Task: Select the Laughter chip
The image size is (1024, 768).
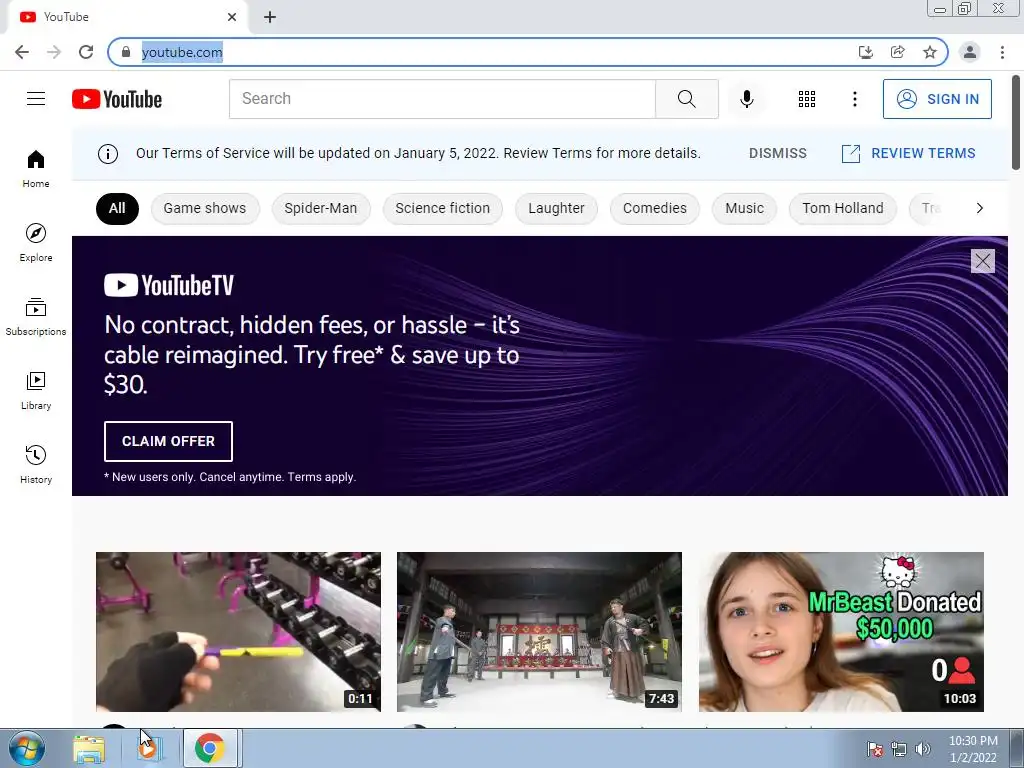Action: [x=556, y=208]
